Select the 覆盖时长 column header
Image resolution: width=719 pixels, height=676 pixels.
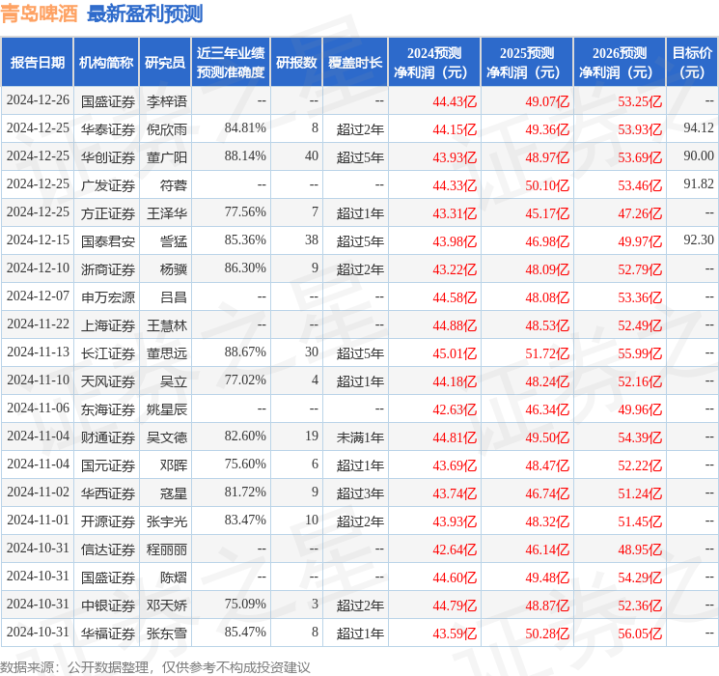pos(355,62)
